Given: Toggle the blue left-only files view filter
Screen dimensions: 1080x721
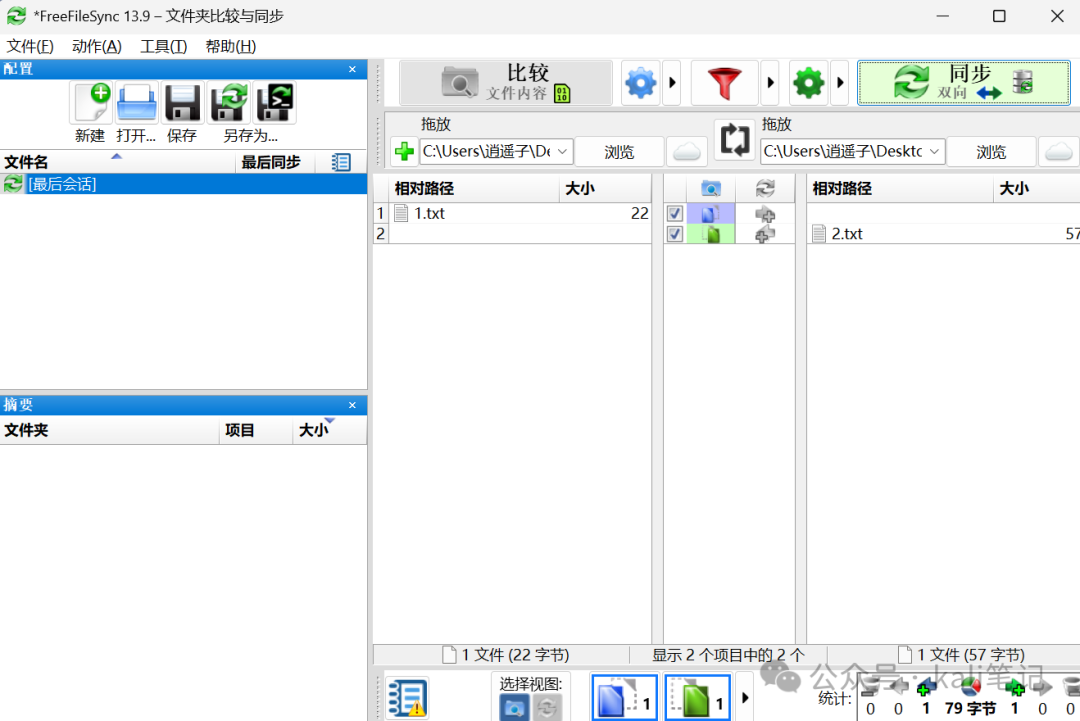Looking at the screenshot, I should 625,698.
